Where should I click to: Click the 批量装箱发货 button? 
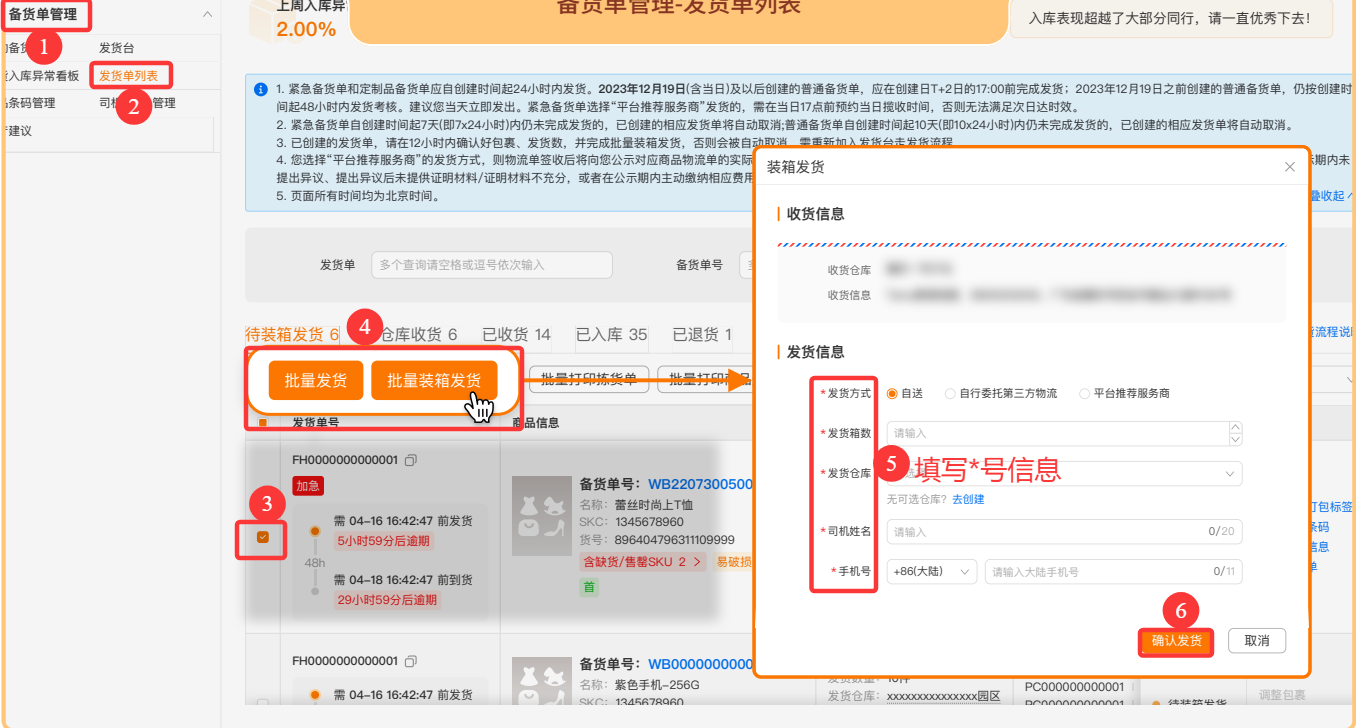434,380
